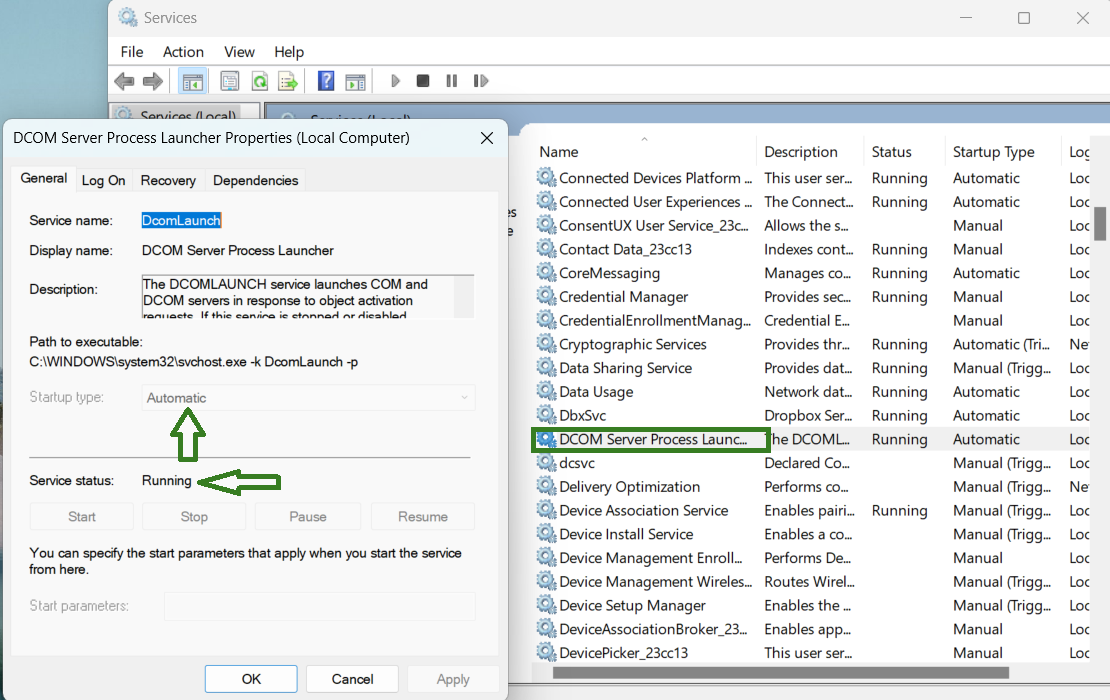Screen dimensions: 1110x700
Task: Open the toolbar Properties icon
Action: pos(230,81)
